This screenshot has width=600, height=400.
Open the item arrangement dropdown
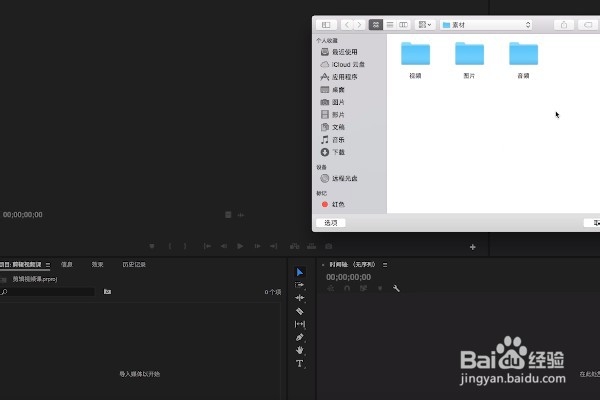(424, 25)
